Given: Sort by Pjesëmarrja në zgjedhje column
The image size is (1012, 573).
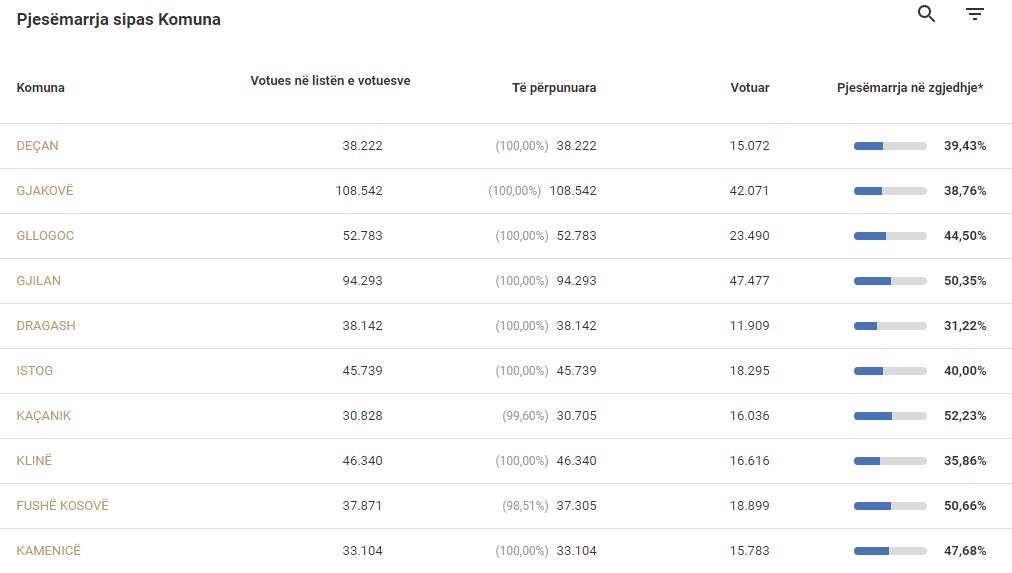Looking at the screenshot, I should point(910,88).
